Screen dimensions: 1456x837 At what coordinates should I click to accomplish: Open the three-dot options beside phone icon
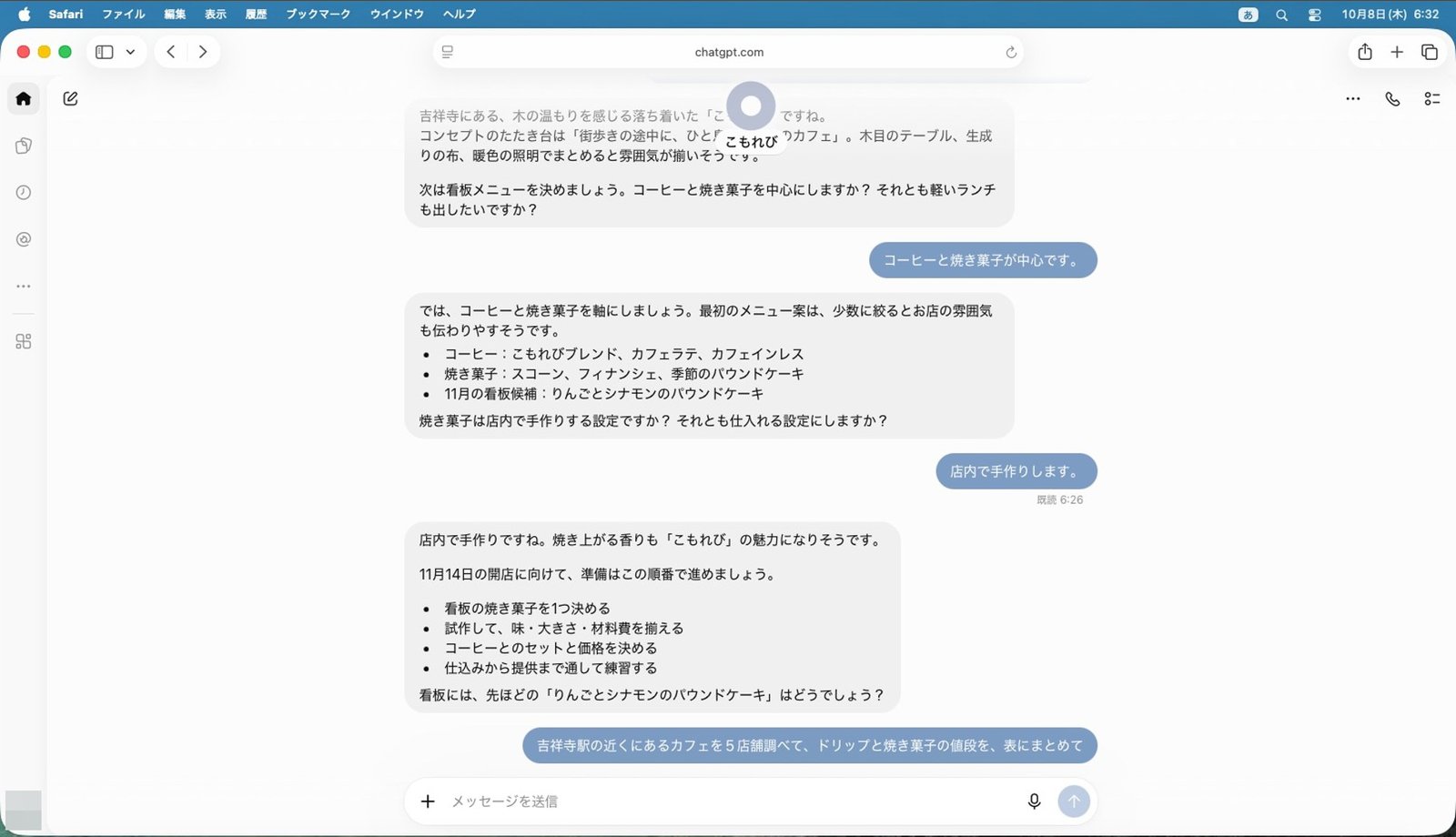(1353, 98)
